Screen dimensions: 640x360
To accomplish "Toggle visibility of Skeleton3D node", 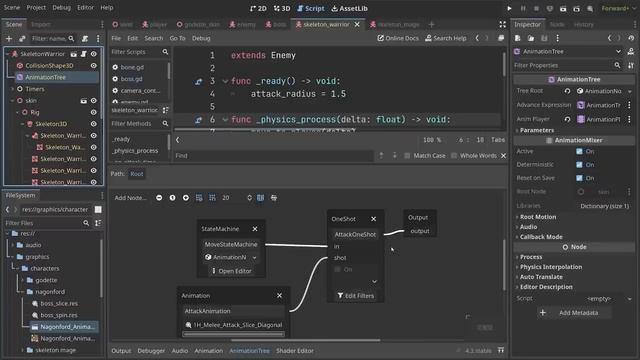I will click(x=93, y=124).
